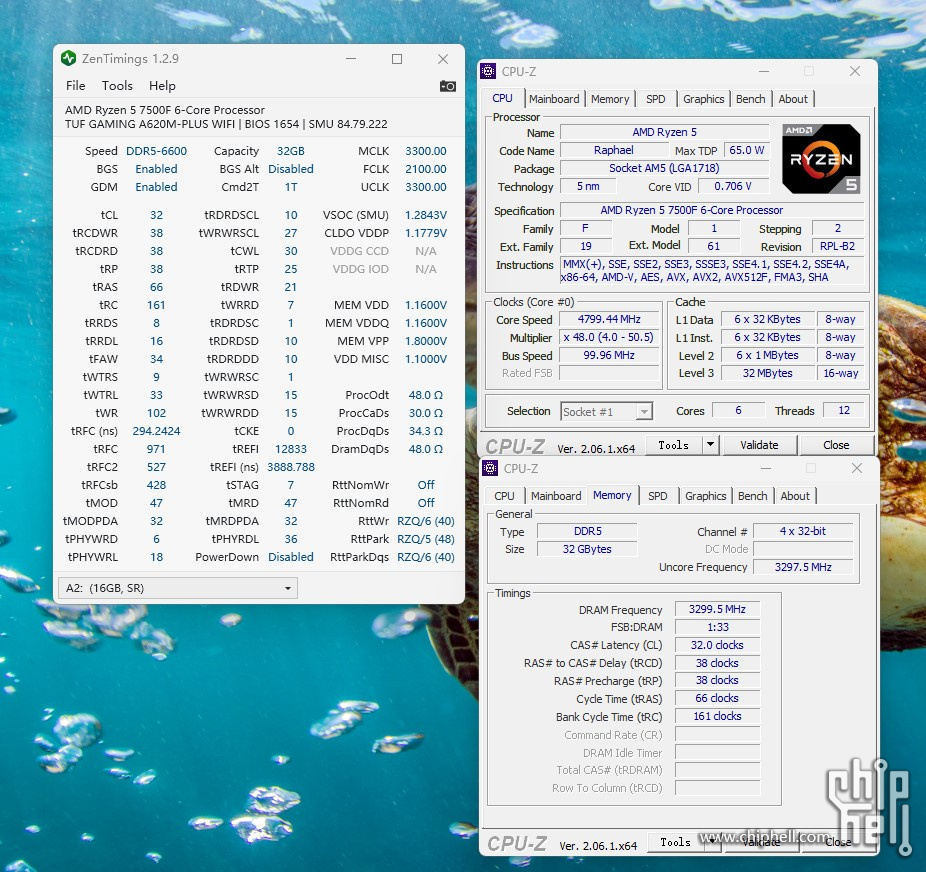Maximize the ZenTimings window
Image resolution: width=926 pixels, height=872 pixels.
point(397,59)
